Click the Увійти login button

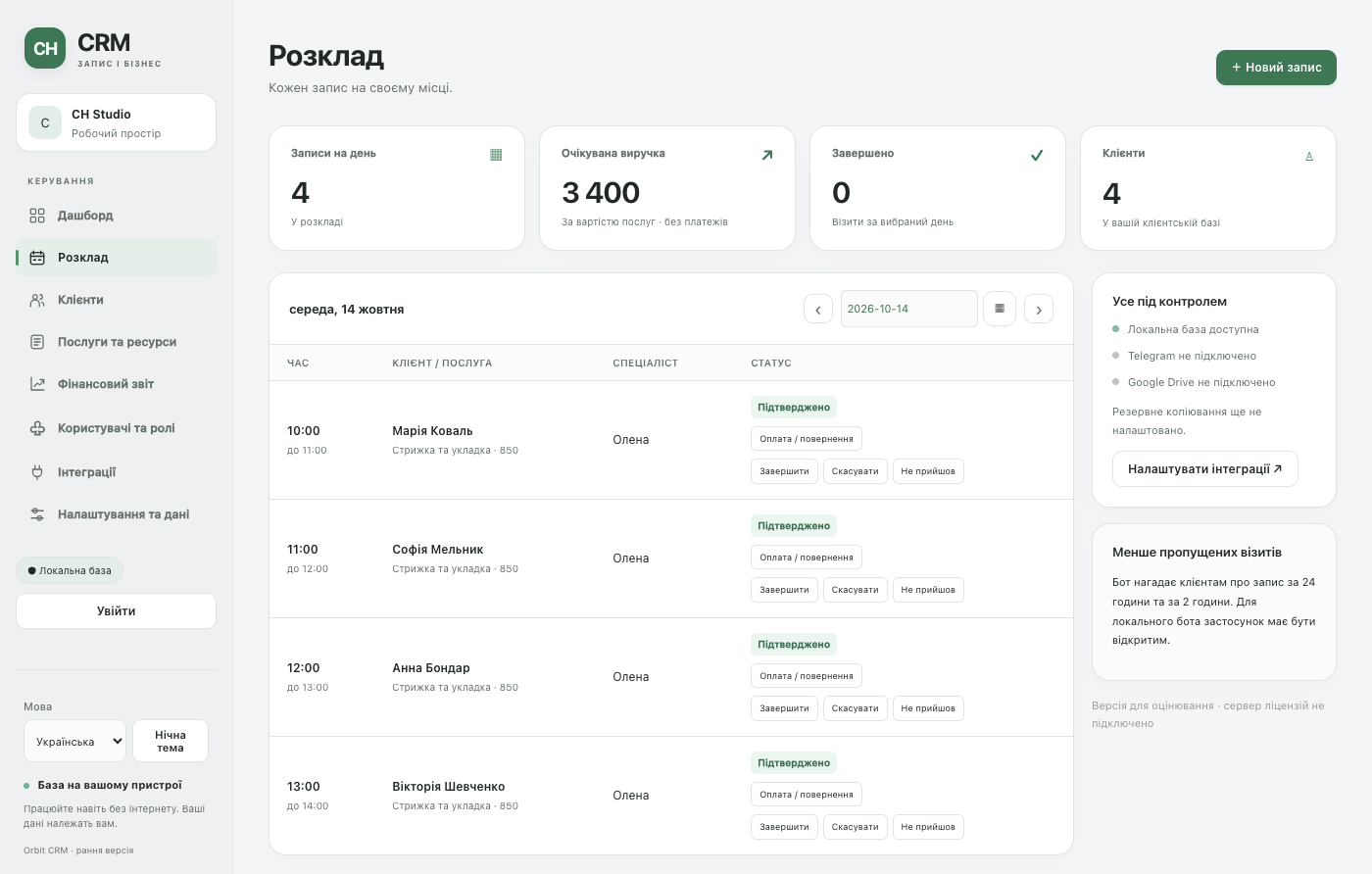[x=117, y=611]
